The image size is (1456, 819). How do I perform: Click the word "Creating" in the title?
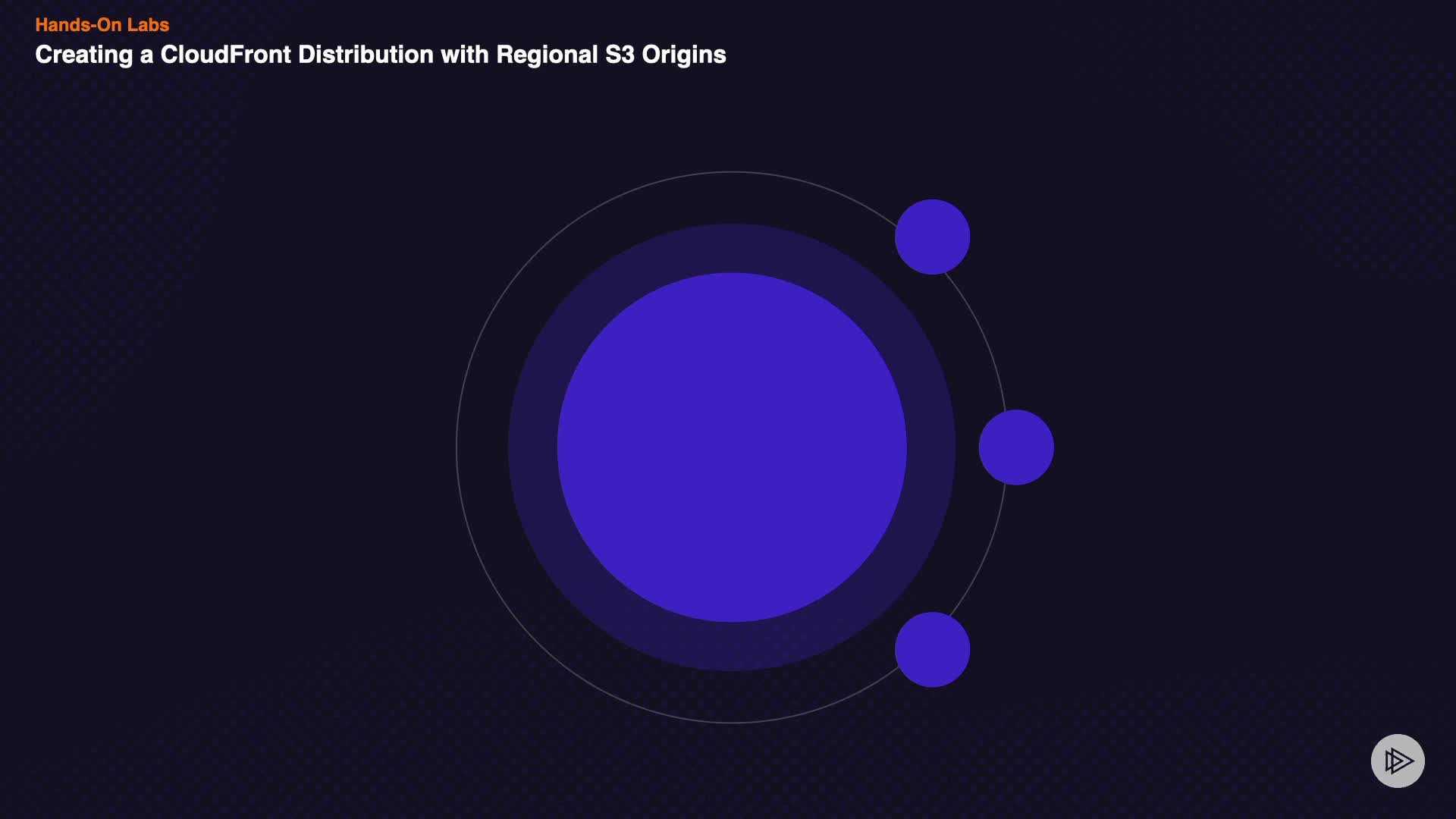click(83, 55)
